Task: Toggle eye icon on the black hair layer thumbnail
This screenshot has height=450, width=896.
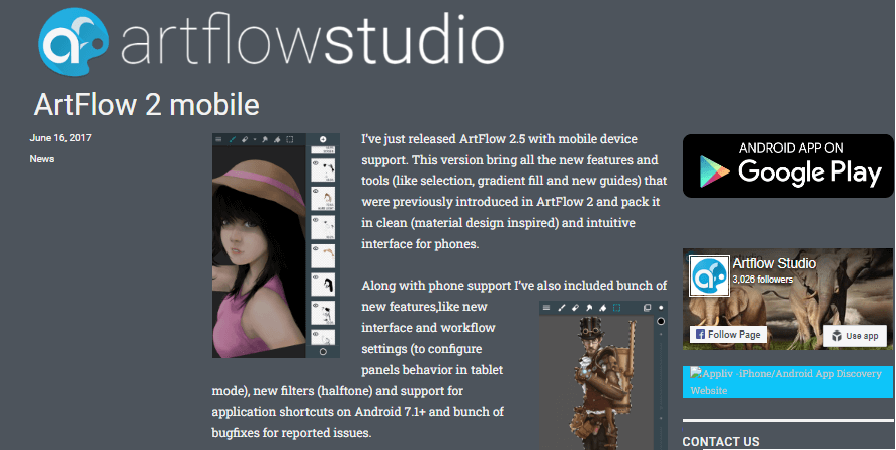Action: pos(315,277)
